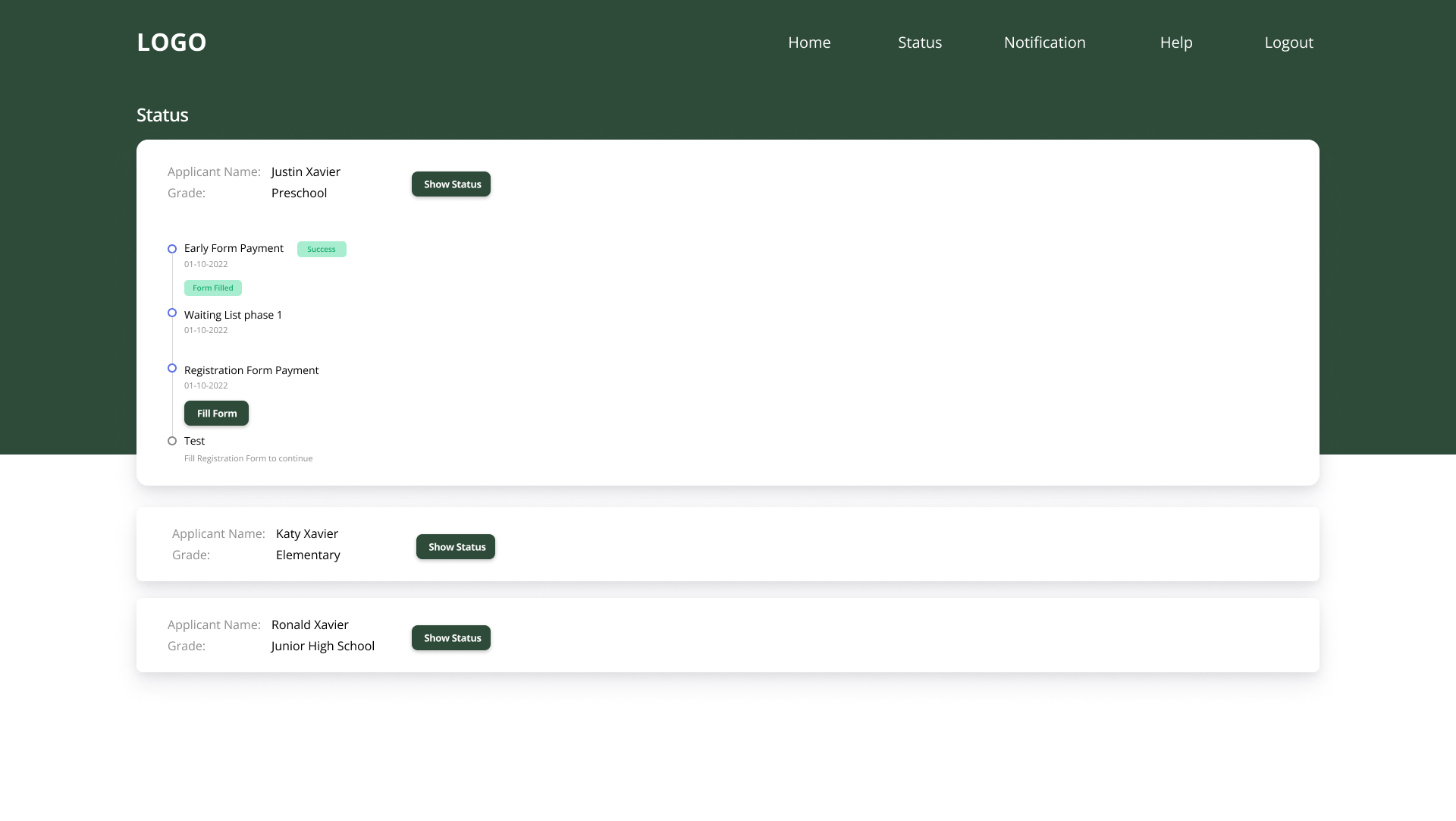Click the Waiting List phase 1 label

pos(233,315)
